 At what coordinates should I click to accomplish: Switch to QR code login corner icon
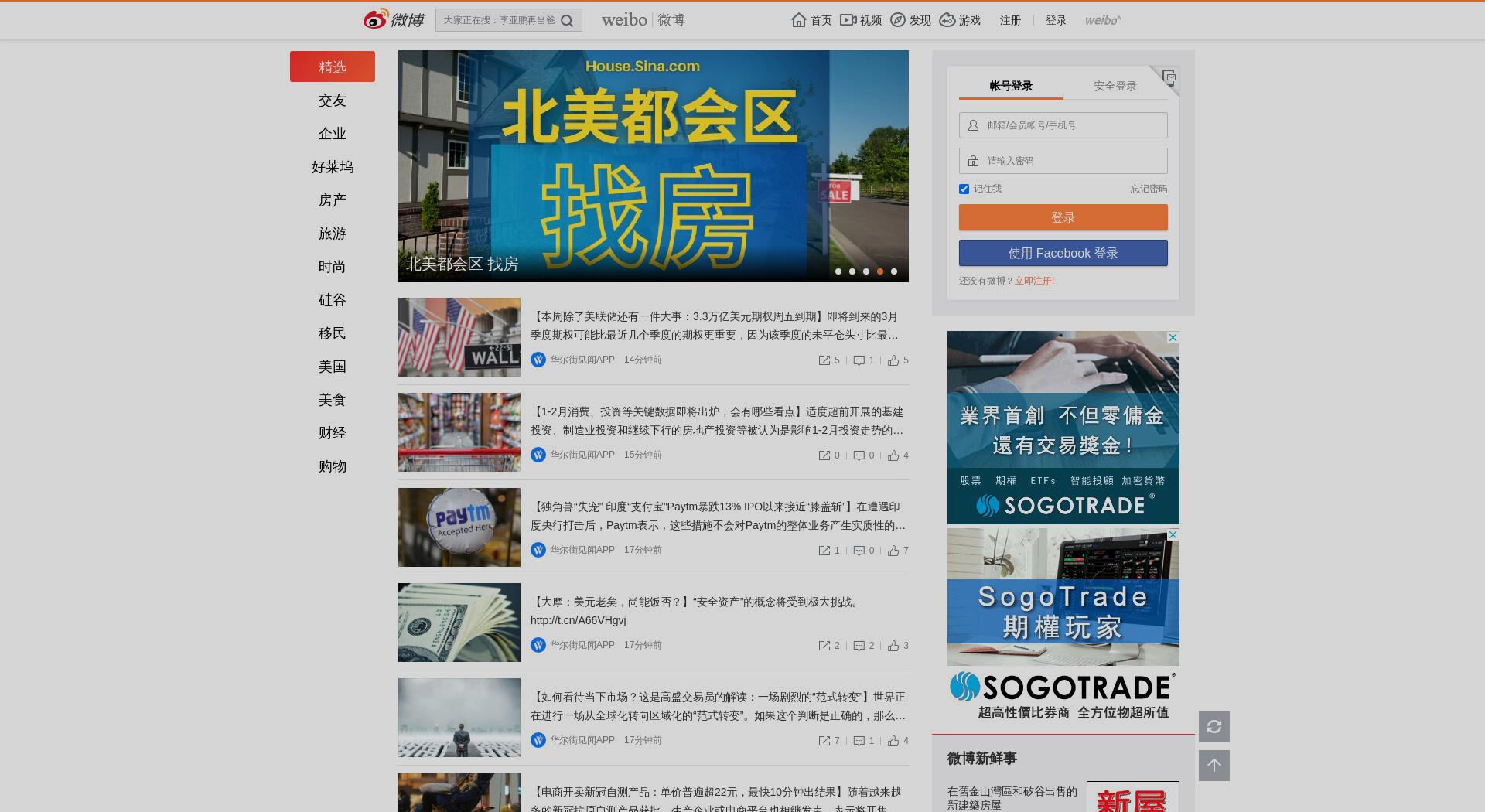pos(1169,77)
